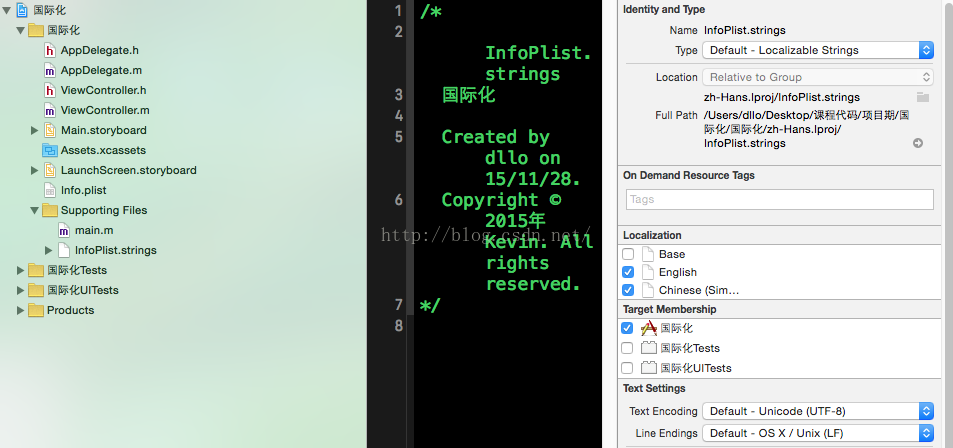The height and width of the screenshot is (448, 953).
Task: Click the Name field showing InfoPlist.strings
Action: coord(745,30)
